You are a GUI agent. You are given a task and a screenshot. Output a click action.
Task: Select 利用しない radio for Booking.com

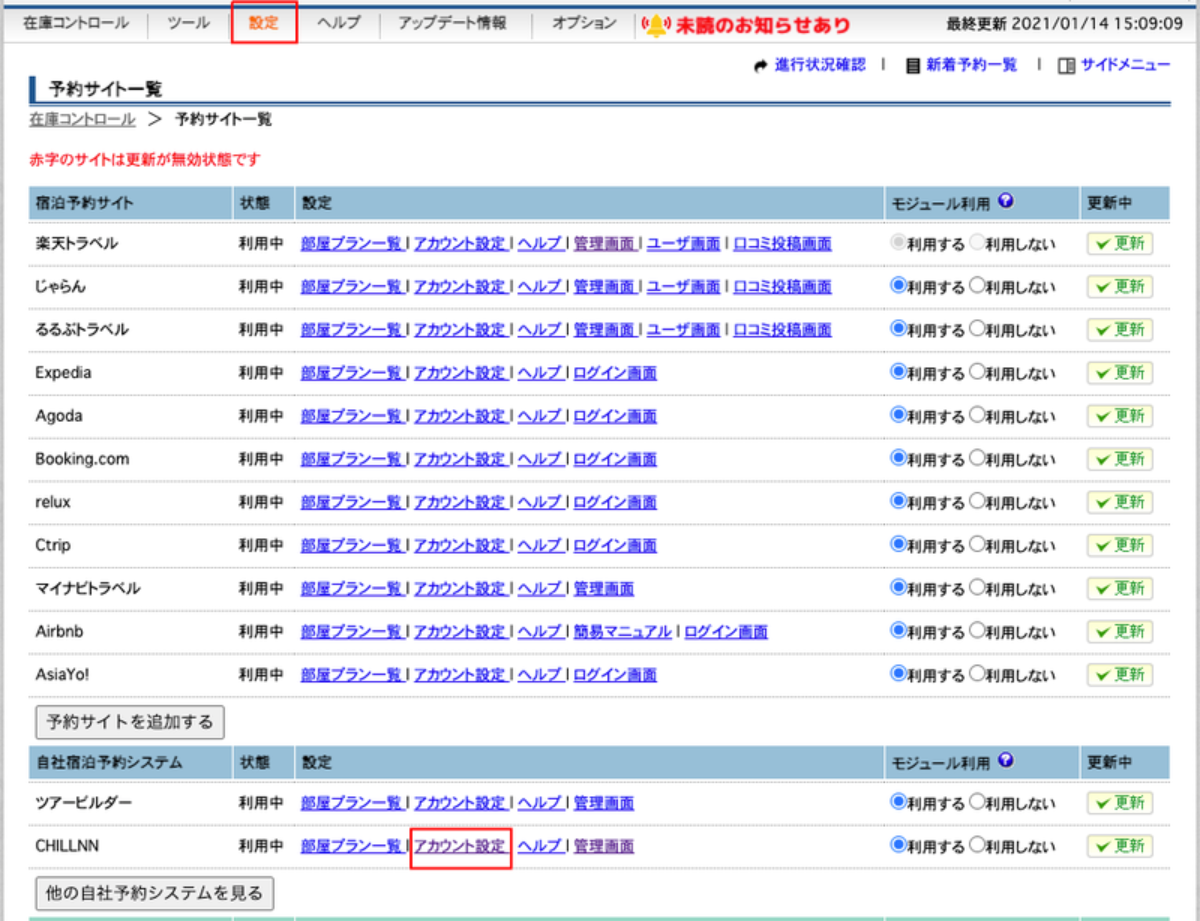point(977,460)
